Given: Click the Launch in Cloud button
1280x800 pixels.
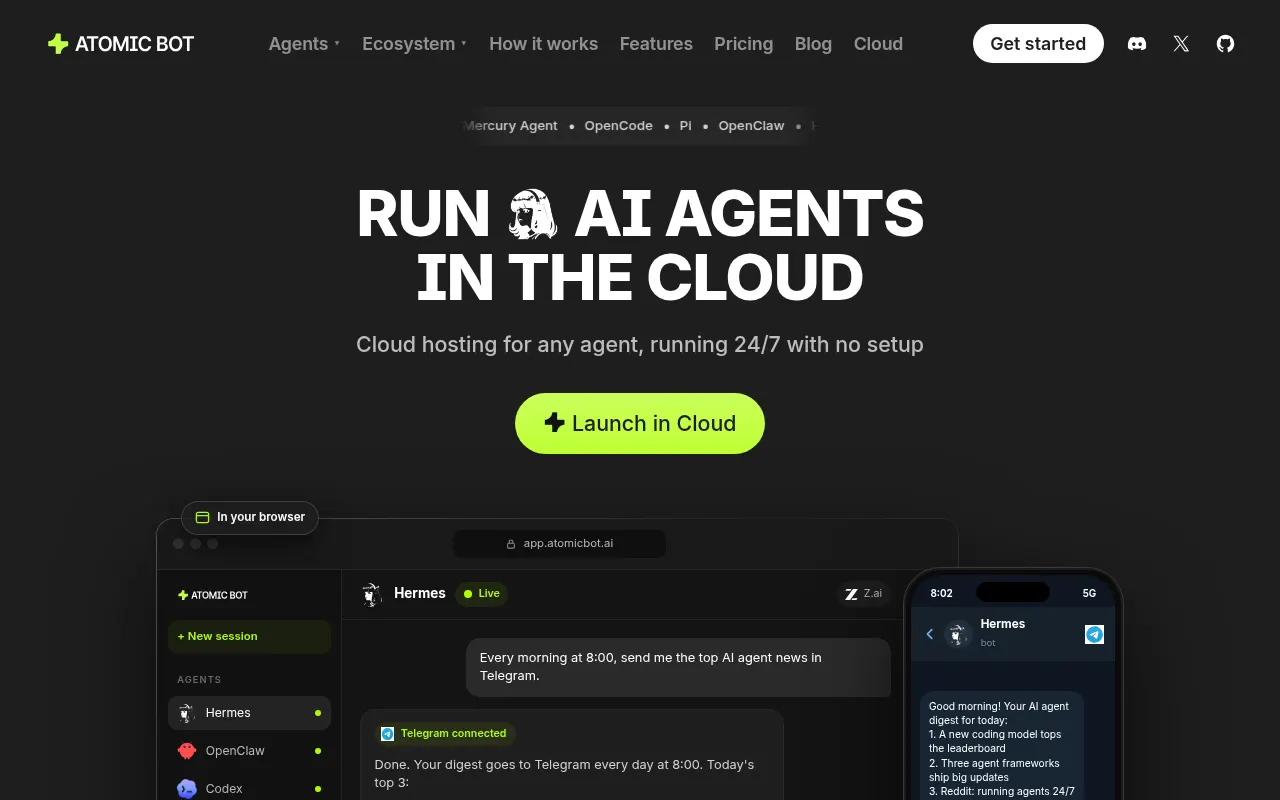Looking at the screenshot, I should tap(640, 423).
